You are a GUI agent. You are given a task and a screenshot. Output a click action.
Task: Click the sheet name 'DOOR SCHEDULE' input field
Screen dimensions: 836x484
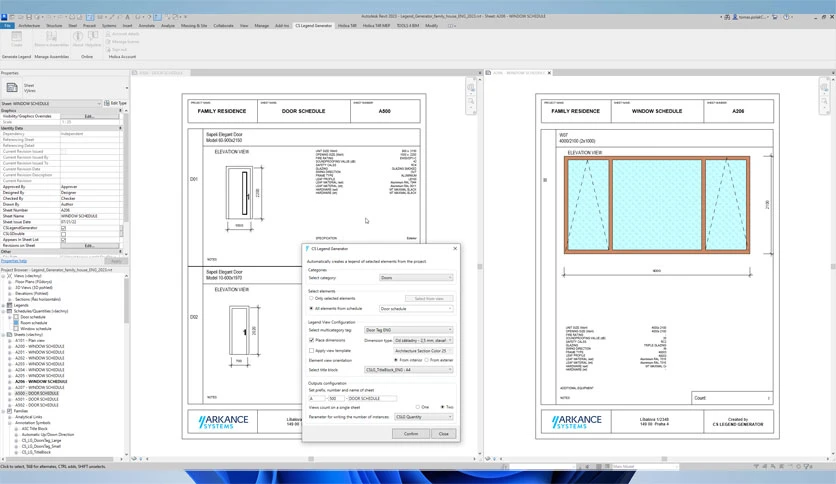(x=372, y=399)
